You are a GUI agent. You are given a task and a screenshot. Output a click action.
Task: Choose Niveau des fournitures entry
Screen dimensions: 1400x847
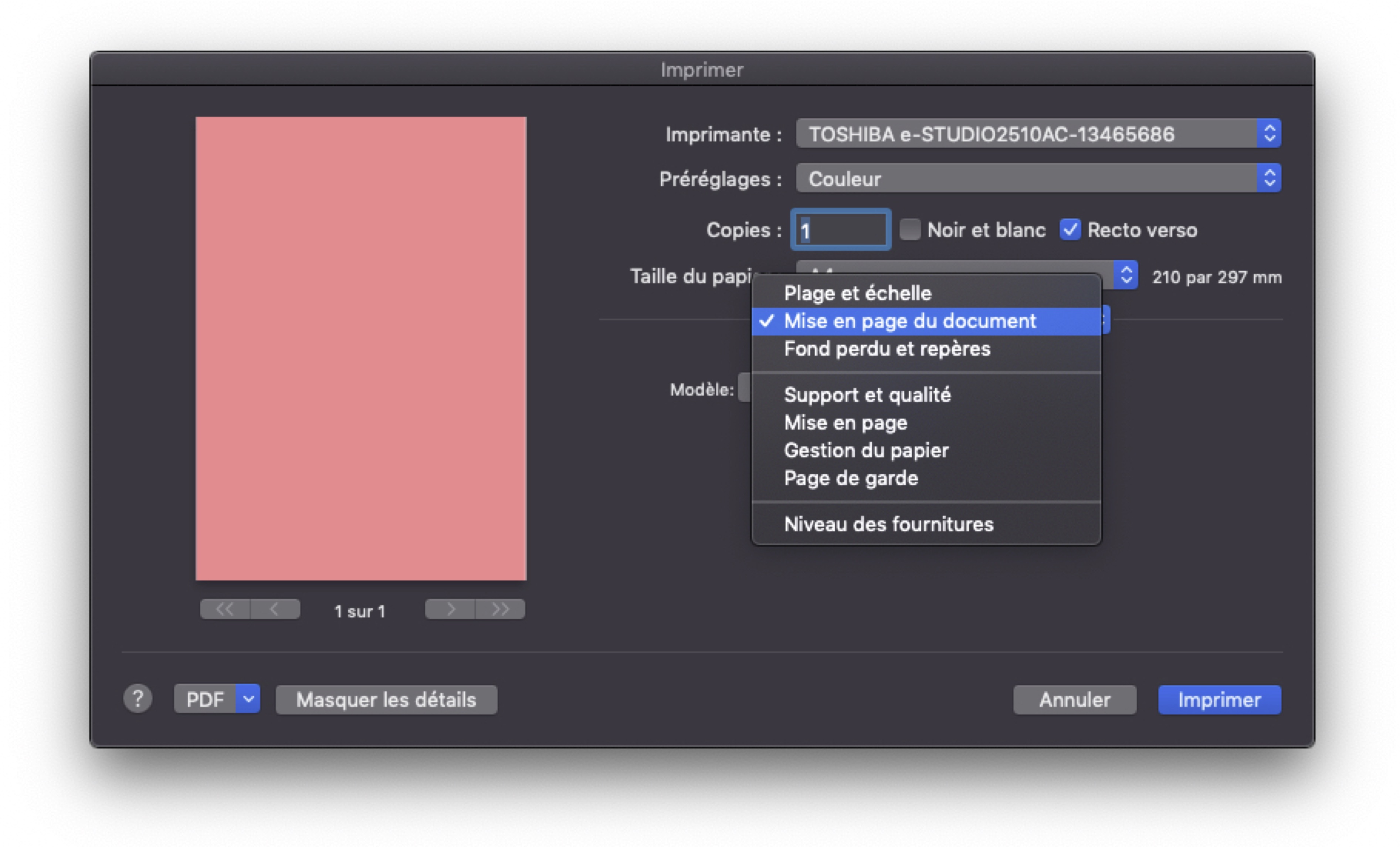(889, 524)
